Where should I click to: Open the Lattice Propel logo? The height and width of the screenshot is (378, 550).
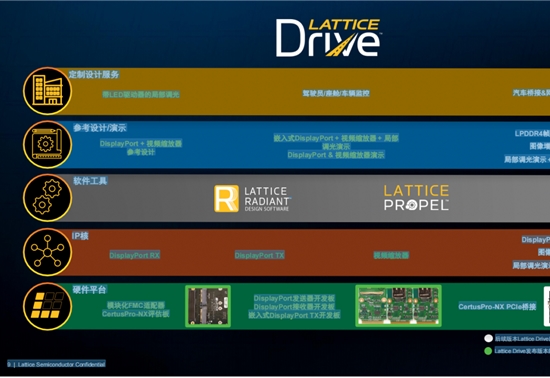click(x=416, y=198)
